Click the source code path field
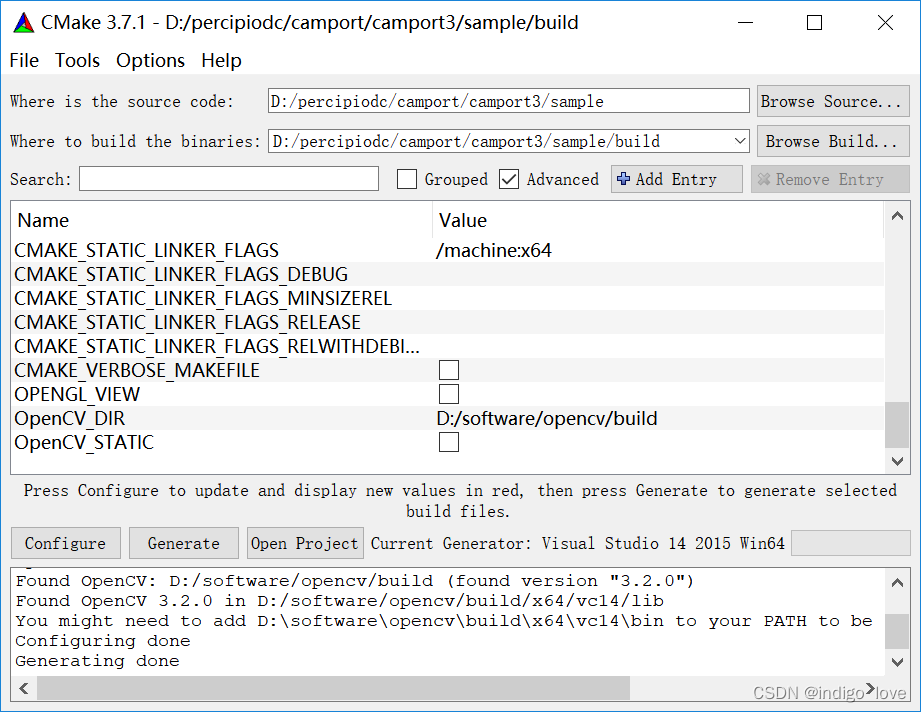 coord(509,101)
